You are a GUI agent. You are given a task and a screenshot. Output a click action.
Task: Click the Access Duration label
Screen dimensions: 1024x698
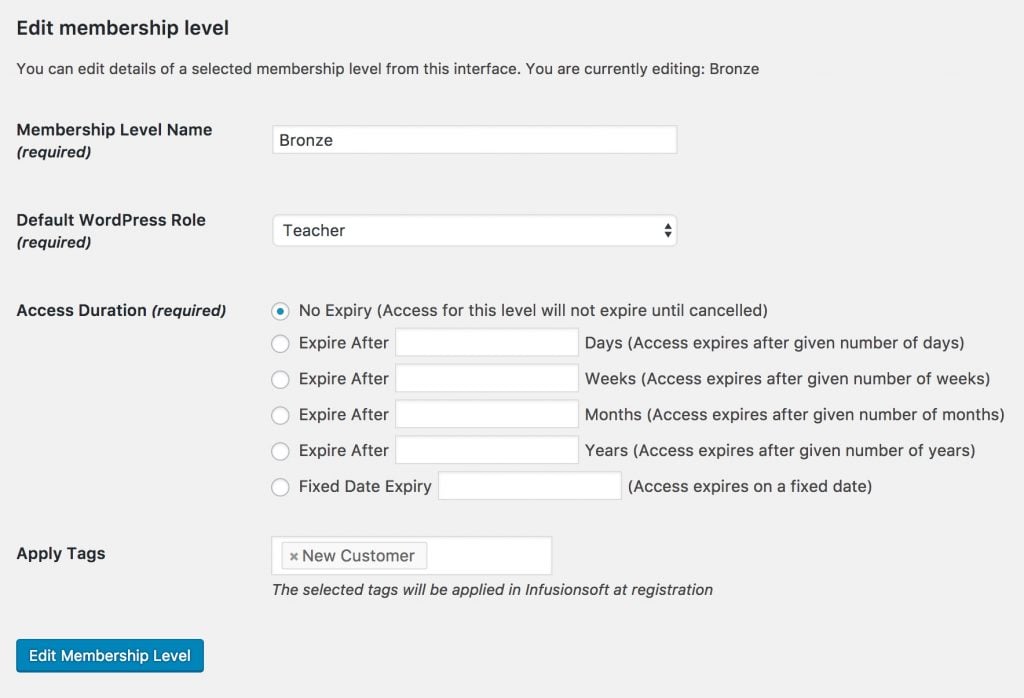pos(121,311)
